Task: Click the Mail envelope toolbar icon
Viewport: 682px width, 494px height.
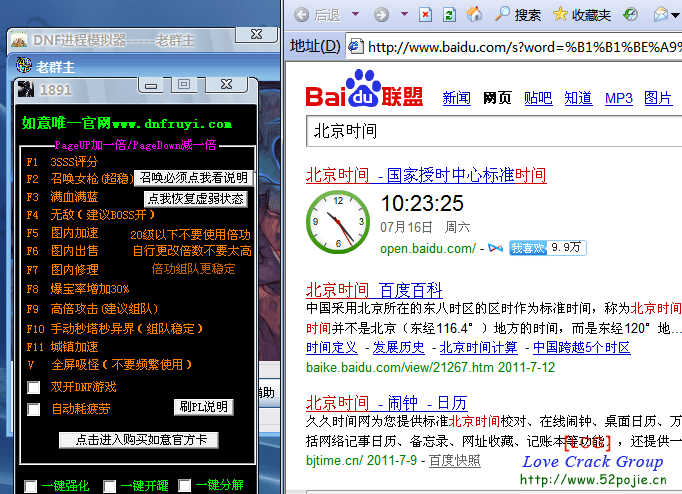Action: pos(661,15)
